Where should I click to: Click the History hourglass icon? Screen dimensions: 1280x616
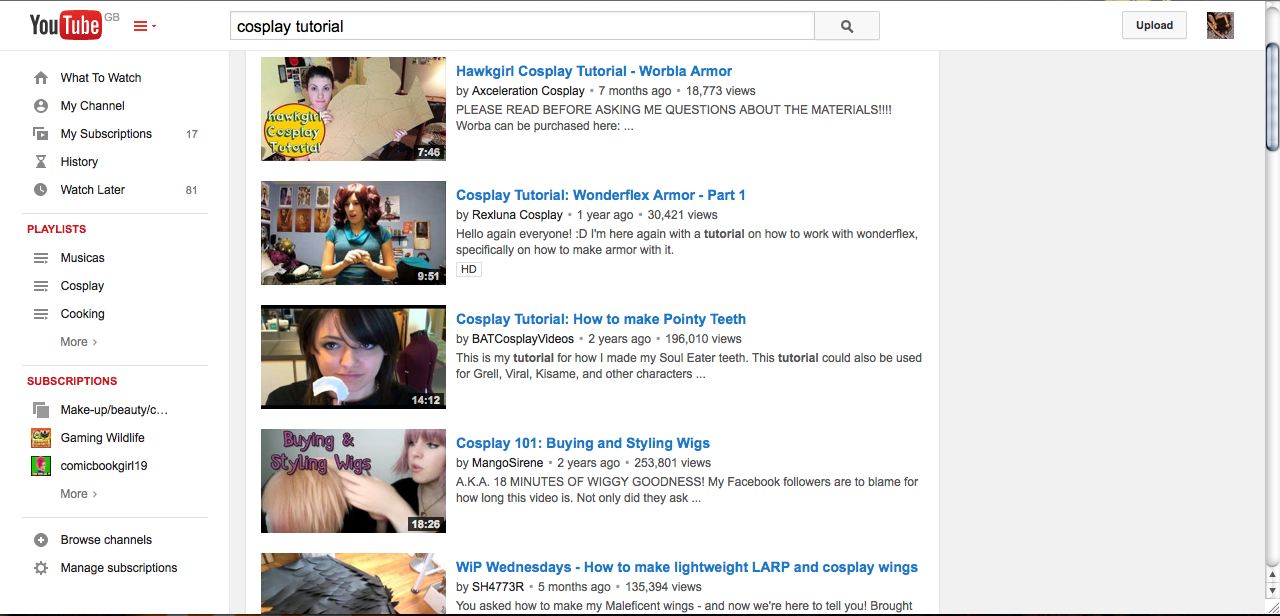pyautogui.click(x=41, y=162)
